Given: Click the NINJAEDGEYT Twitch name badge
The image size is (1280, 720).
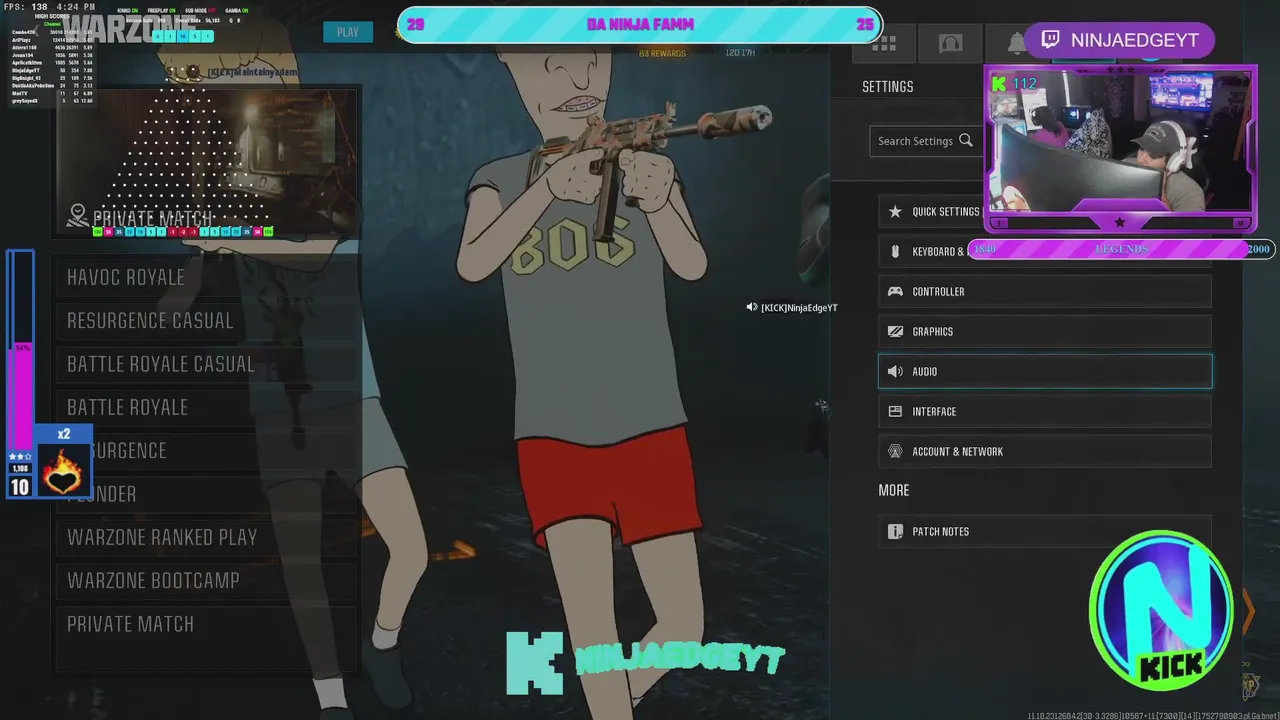Looking at the screenshot, I should (1120, 40).
